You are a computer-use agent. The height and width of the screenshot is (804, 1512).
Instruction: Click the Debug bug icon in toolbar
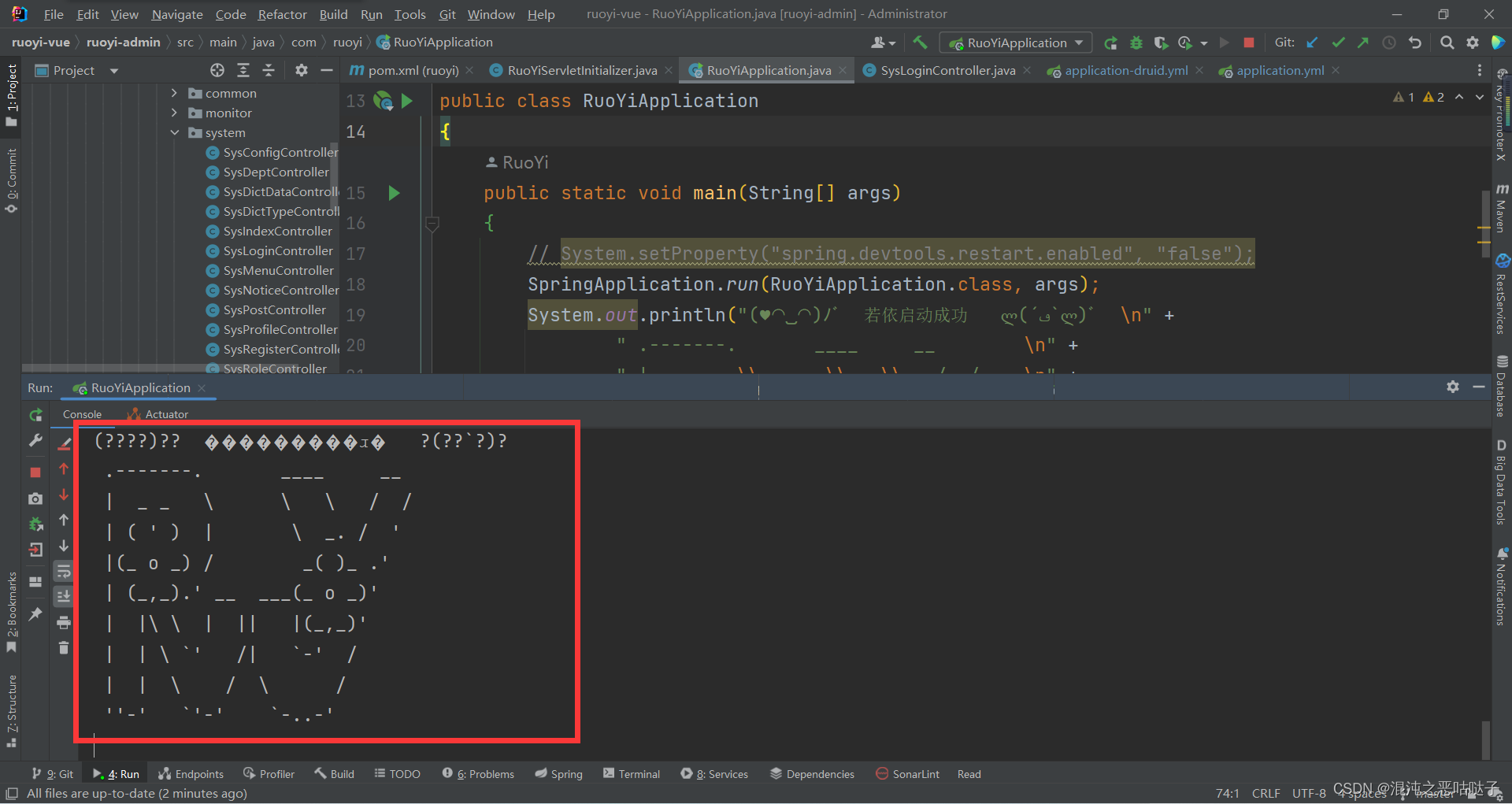[x=1136, y=43]
